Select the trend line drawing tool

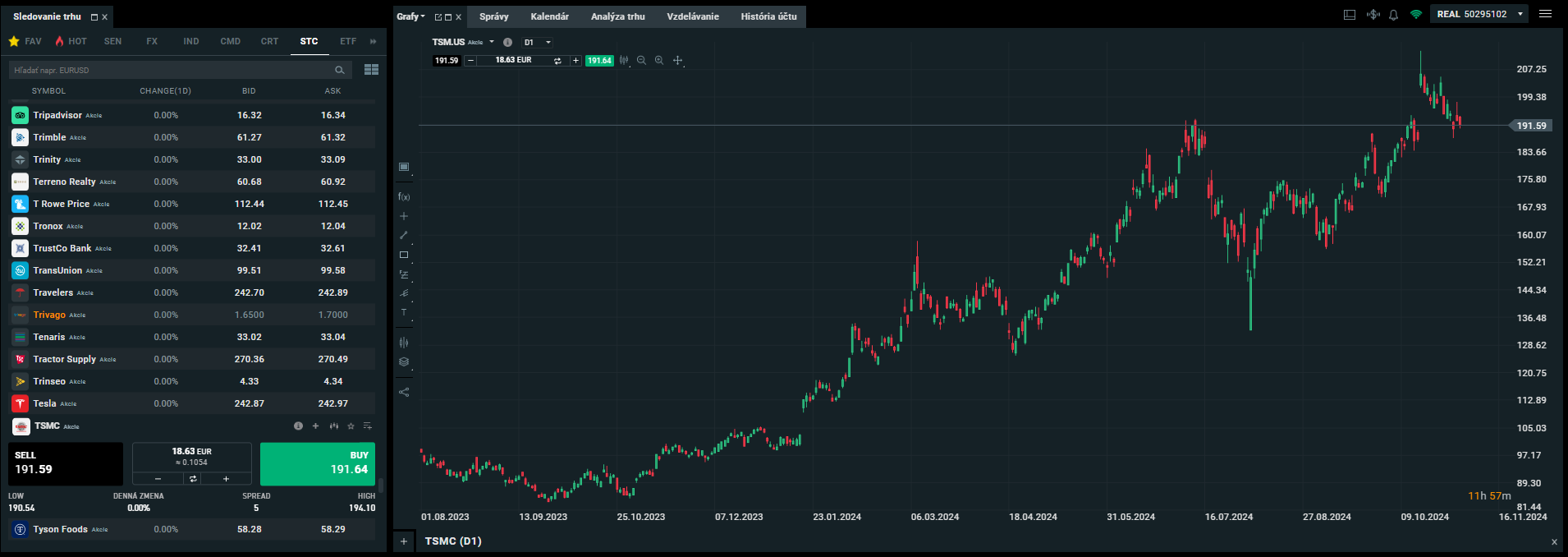point(404,236)
